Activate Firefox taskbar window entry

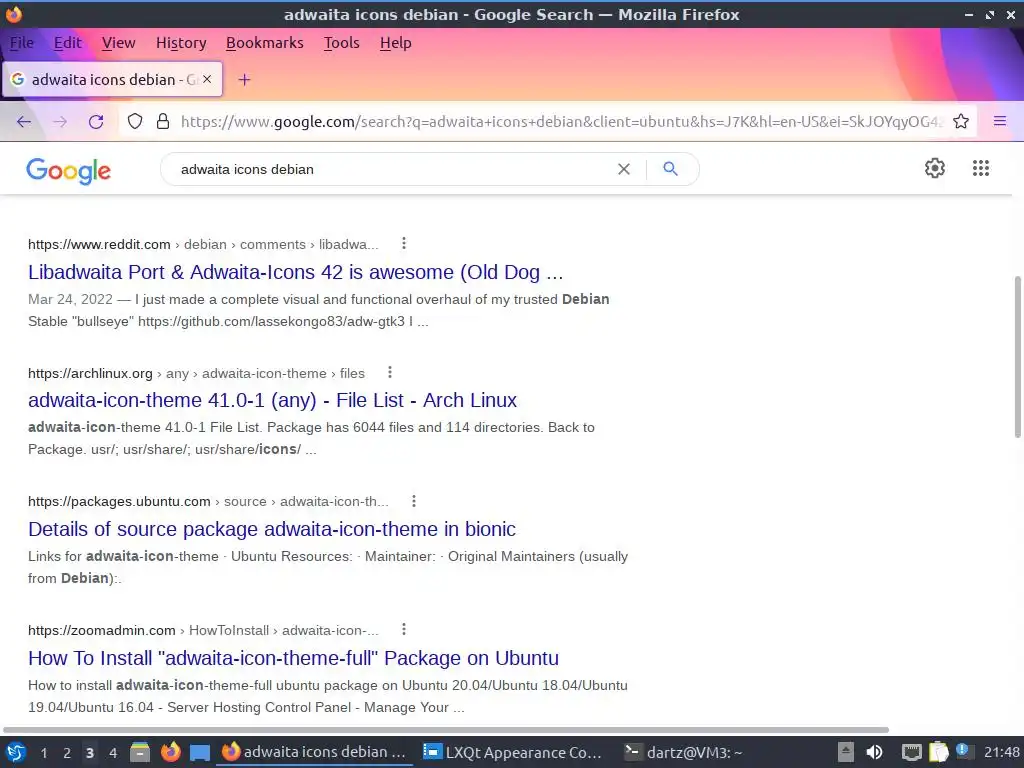(x=315, y=752)
